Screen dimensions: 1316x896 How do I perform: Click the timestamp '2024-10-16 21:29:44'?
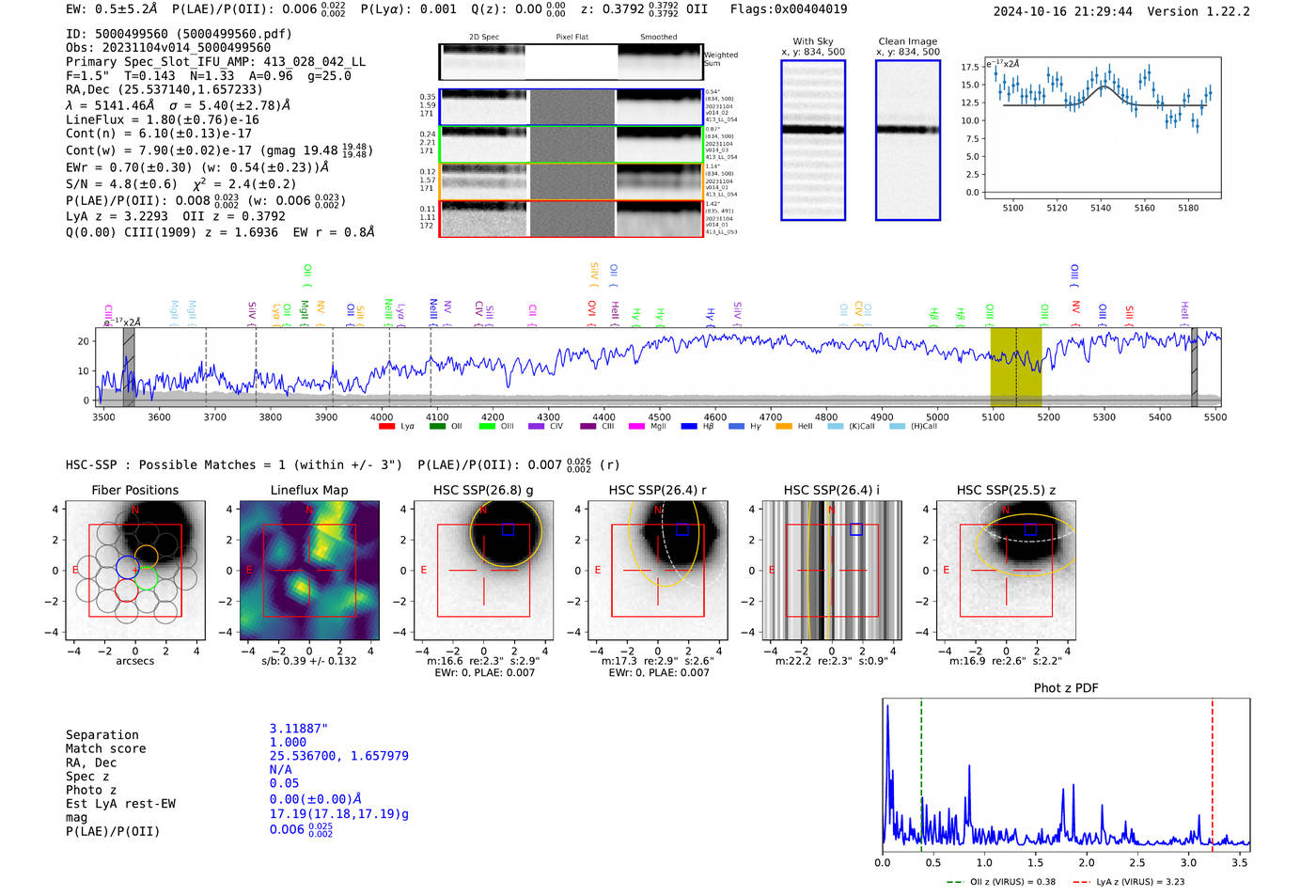point(1063,11)
